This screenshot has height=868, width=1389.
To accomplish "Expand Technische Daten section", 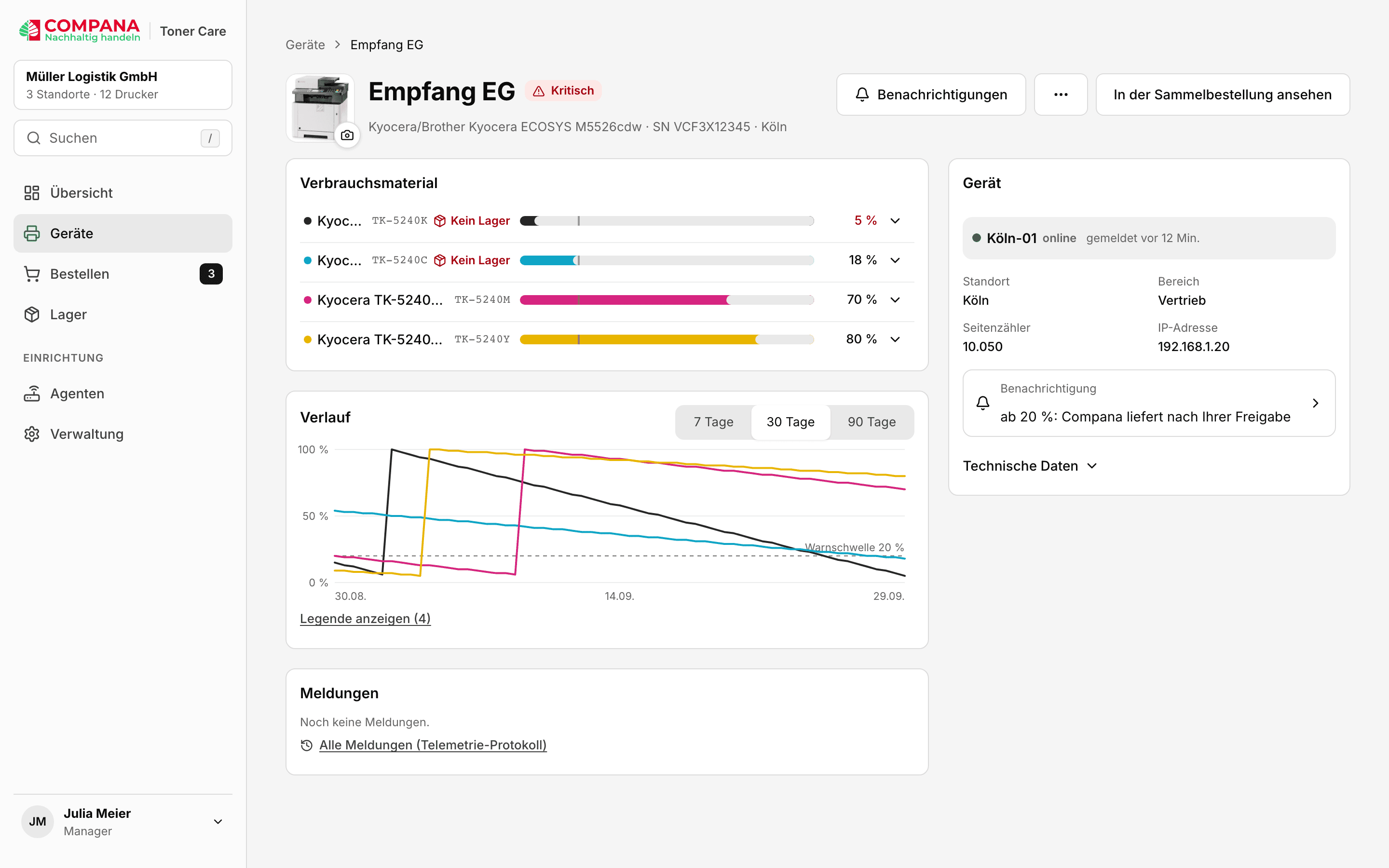I will click(x=1030, y=466).
